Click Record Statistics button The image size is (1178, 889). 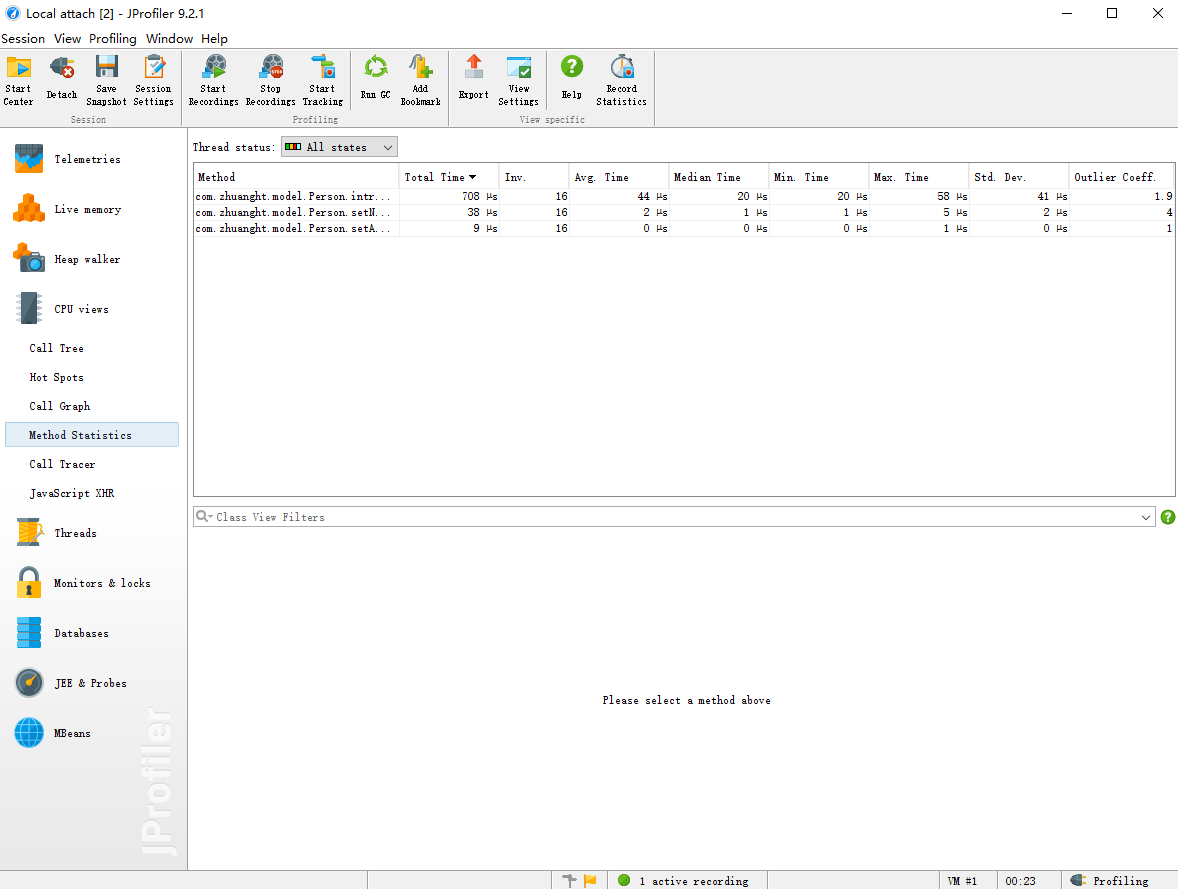coord(621,80)
